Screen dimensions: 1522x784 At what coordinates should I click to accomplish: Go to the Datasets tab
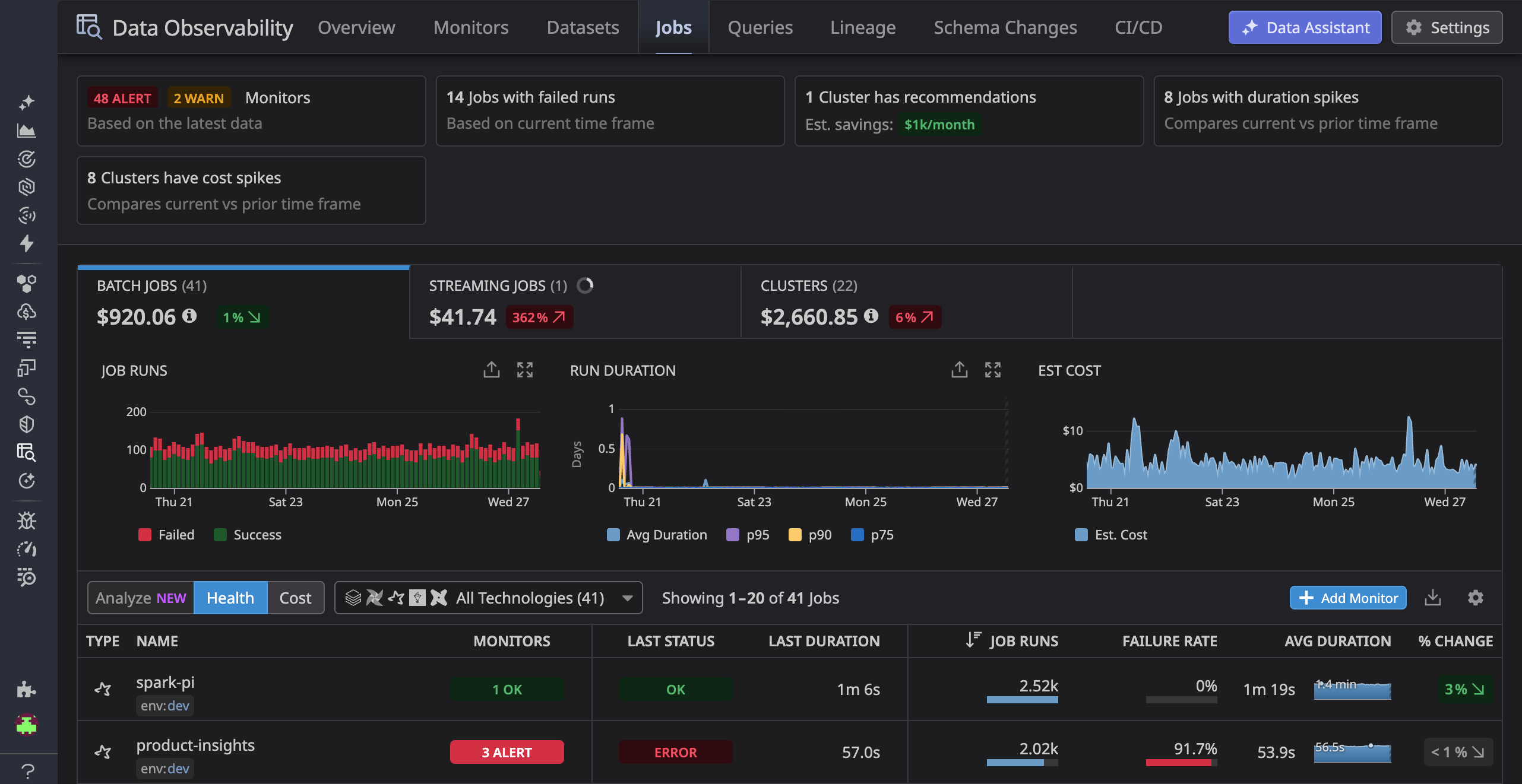pos(583,27)
